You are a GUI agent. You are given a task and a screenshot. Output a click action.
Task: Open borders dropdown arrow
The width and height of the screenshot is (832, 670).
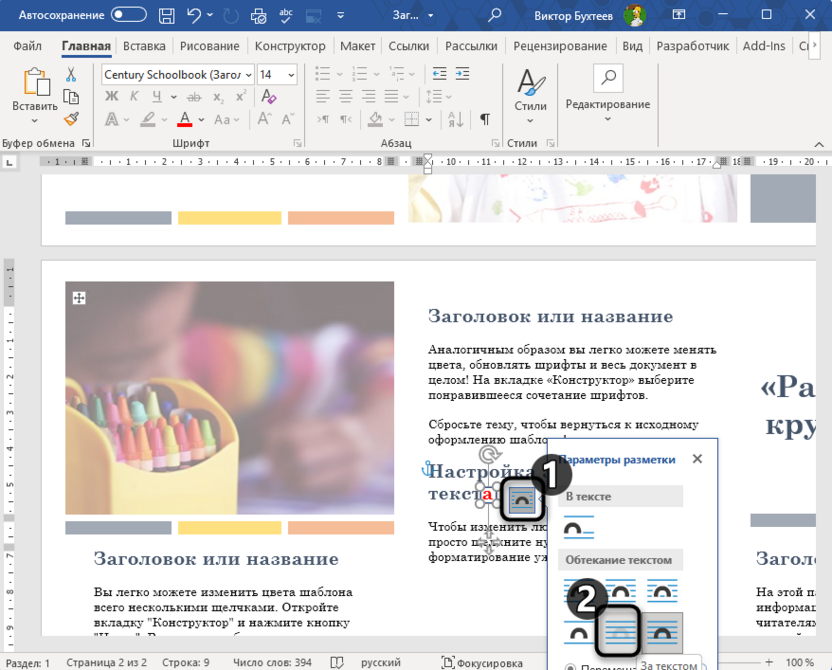[428, 119]
